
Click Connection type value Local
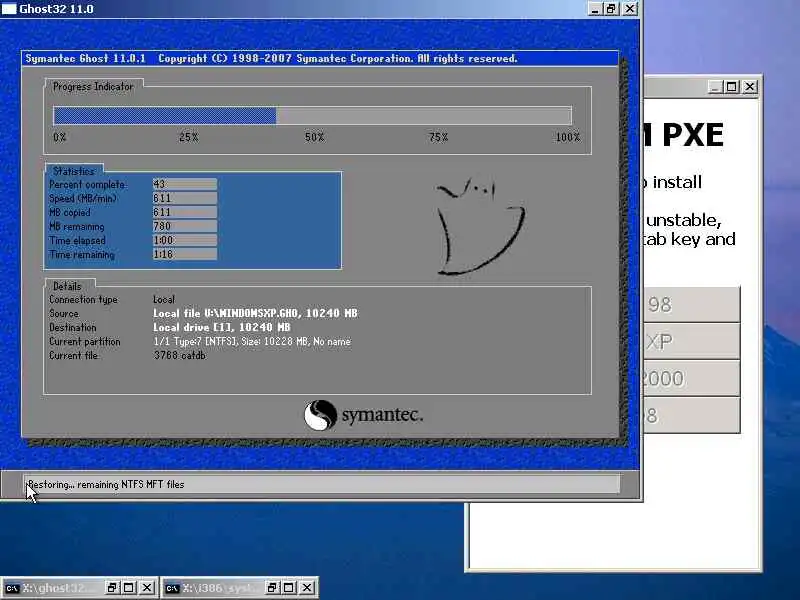coord(164,299)
